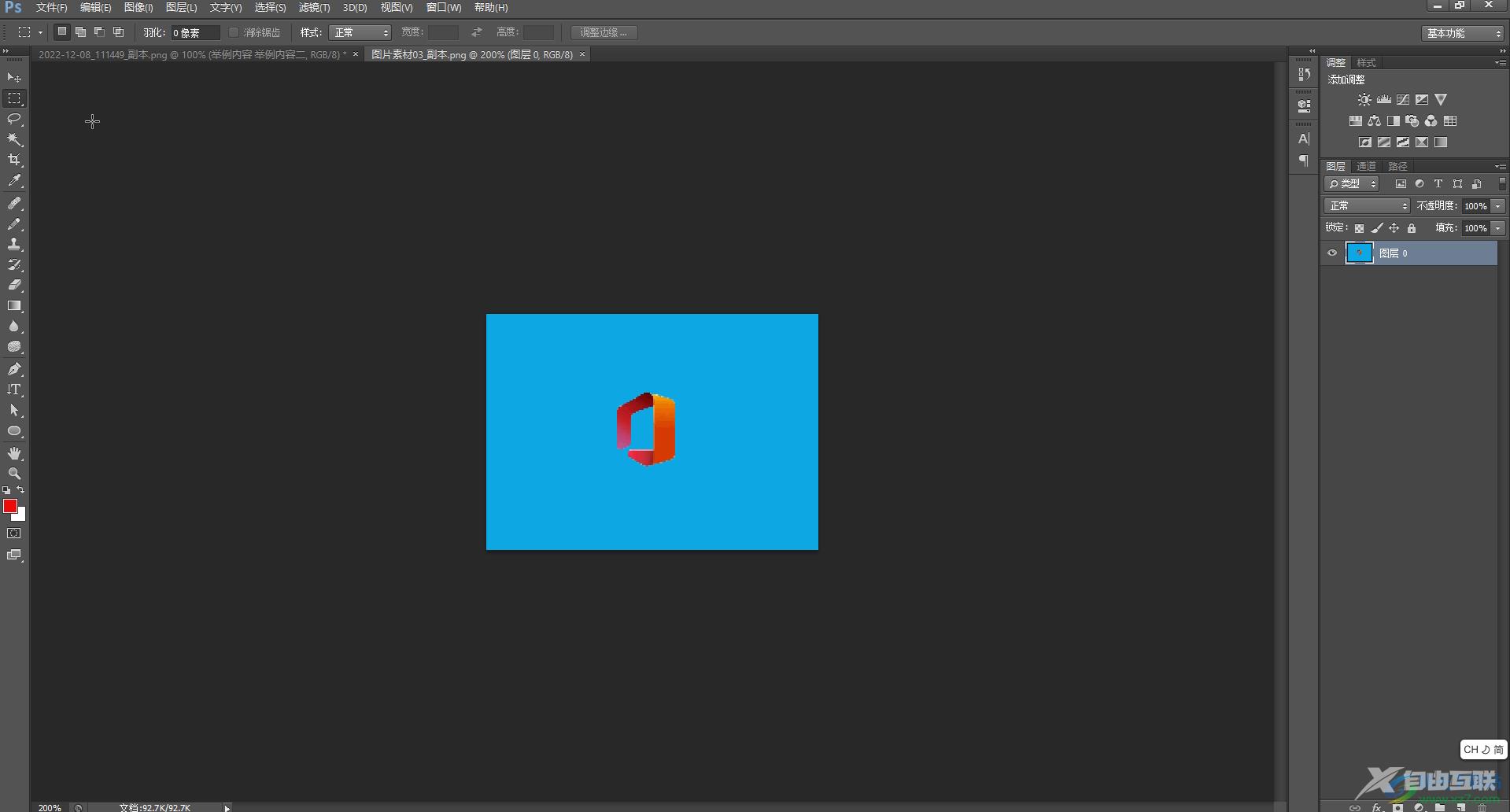1510x812 pixels.
Task: Select the Ellipse shape tool
Action: point(14,431)
